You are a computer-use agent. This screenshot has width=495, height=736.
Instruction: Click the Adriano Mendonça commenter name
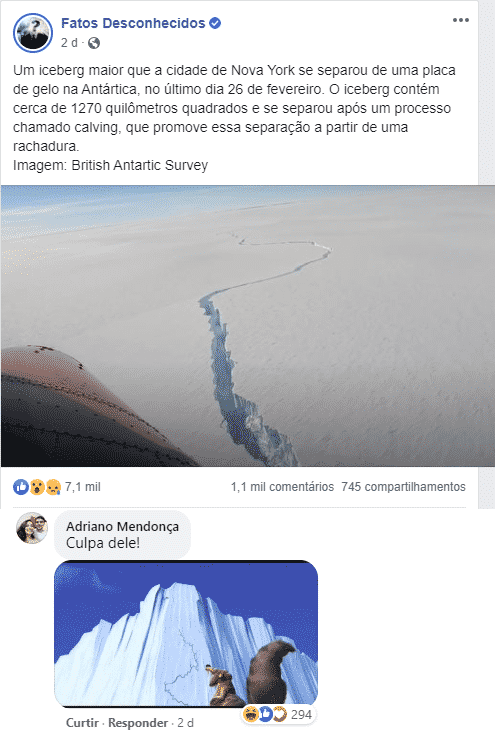pos(122,527)
